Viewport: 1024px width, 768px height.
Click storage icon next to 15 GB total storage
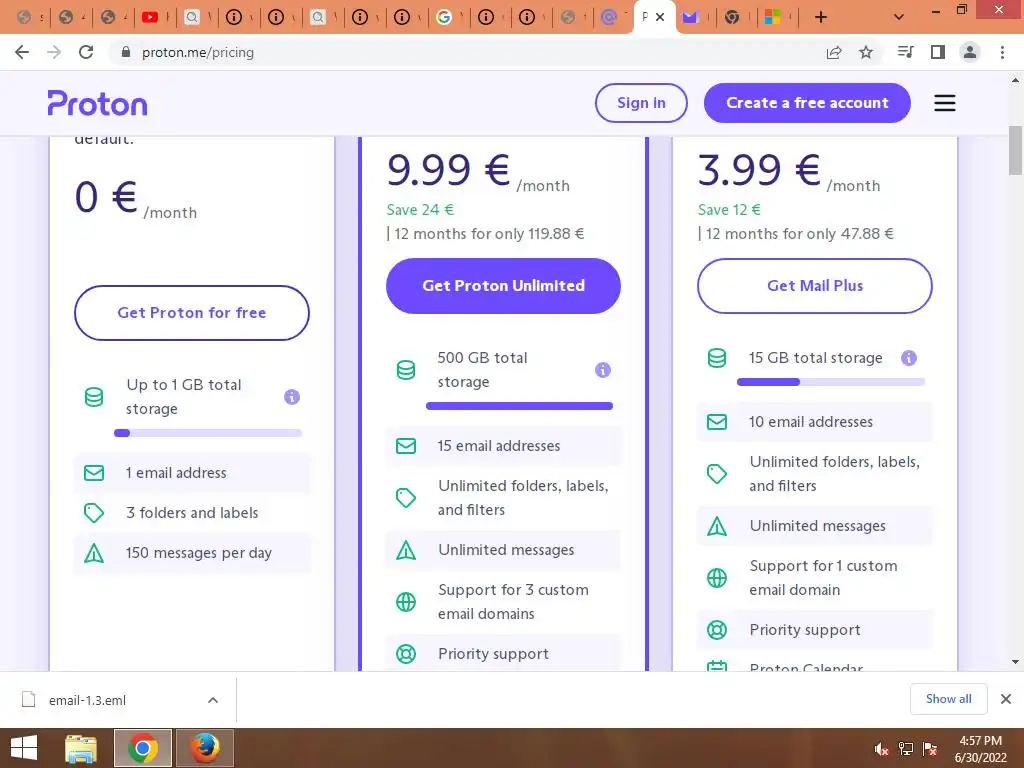[716, 358]
